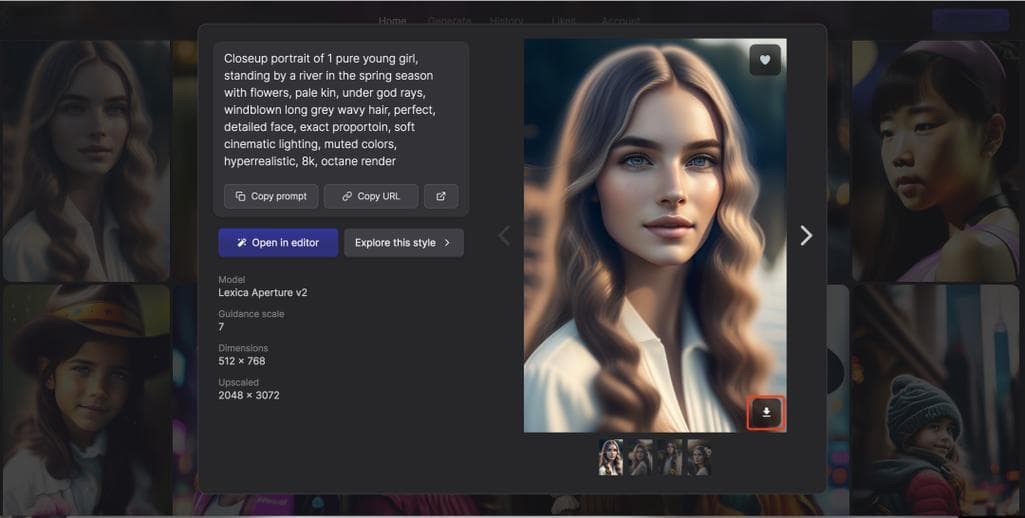Click the Copy prompt button
The image size is (1025, 518).
click(x=271, y=196)
